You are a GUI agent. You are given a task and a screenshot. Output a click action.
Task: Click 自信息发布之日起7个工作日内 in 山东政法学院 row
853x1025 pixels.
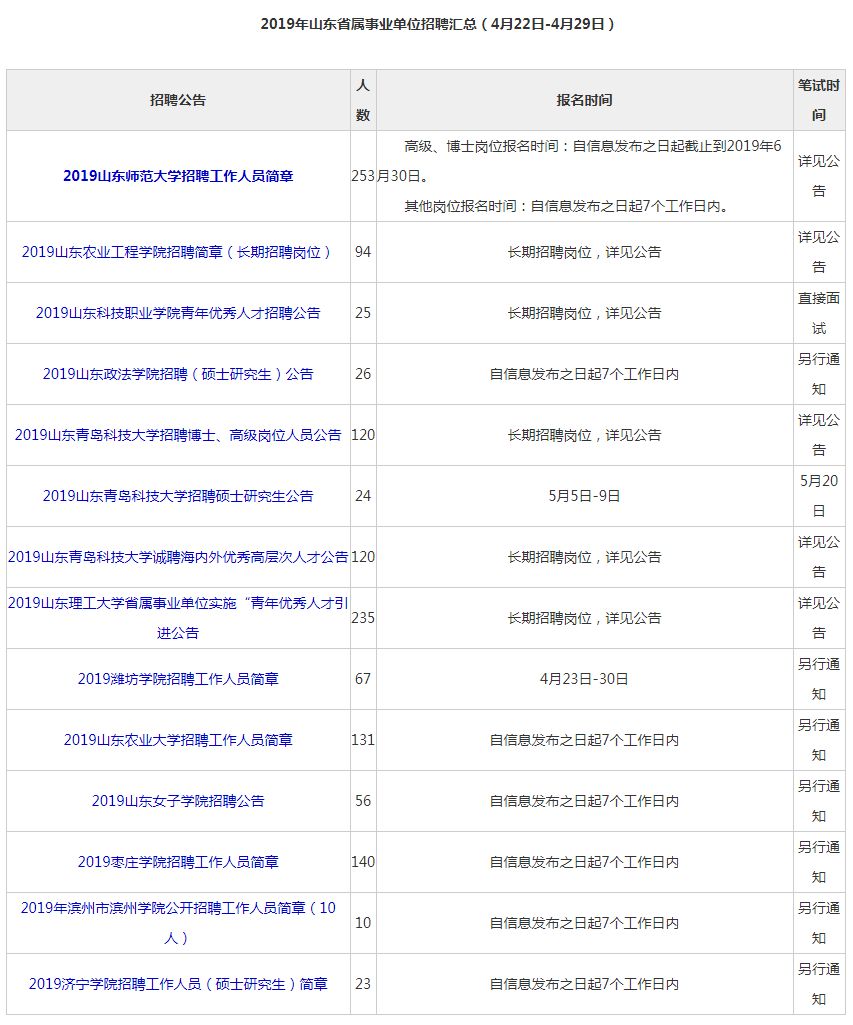(584, 374)
